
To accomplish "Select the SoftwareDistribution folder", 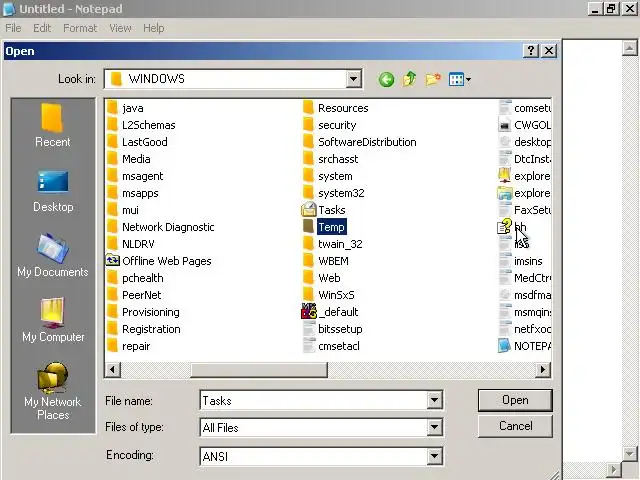I will pyautogui.click(x=359, y=142).
